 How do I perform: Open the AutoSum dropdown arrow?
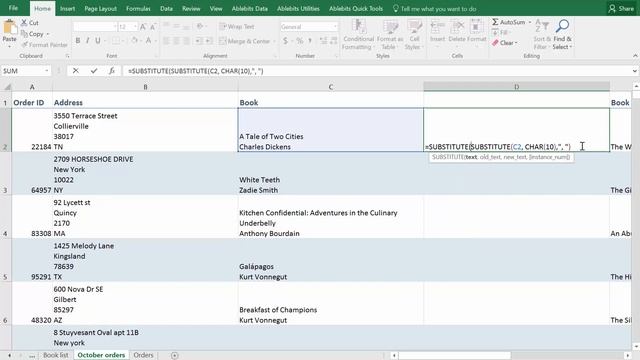[530, 22]
